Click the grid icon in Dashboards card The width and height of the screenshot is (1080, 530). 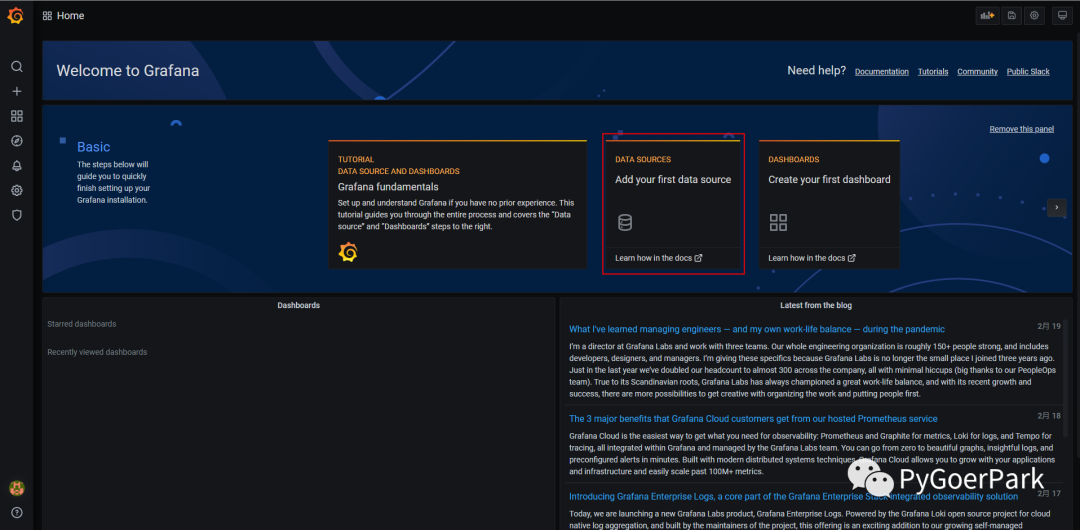pos(778,223)
